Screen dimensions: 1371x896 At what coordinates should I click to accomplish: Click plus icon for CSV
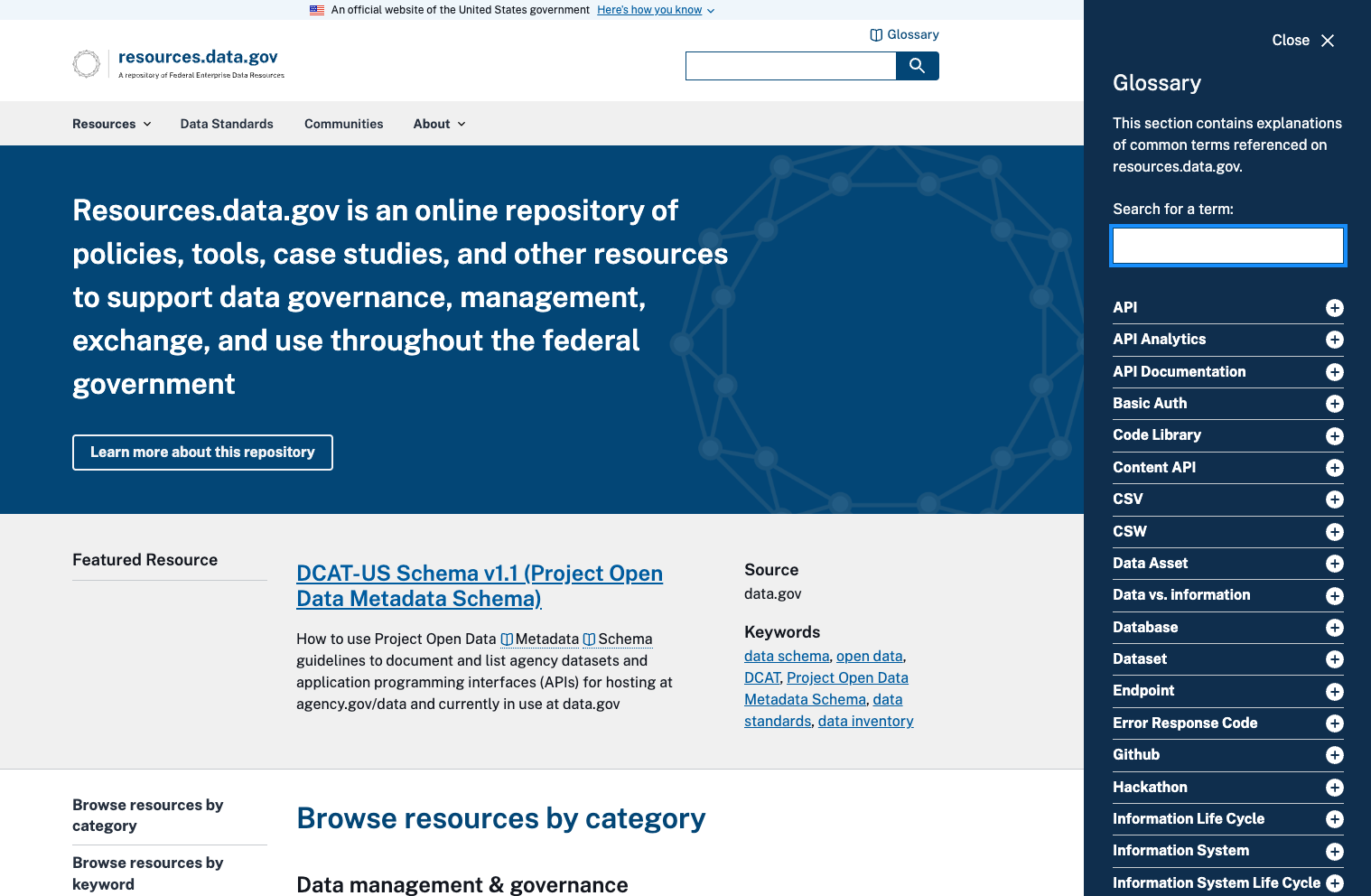1335,499
